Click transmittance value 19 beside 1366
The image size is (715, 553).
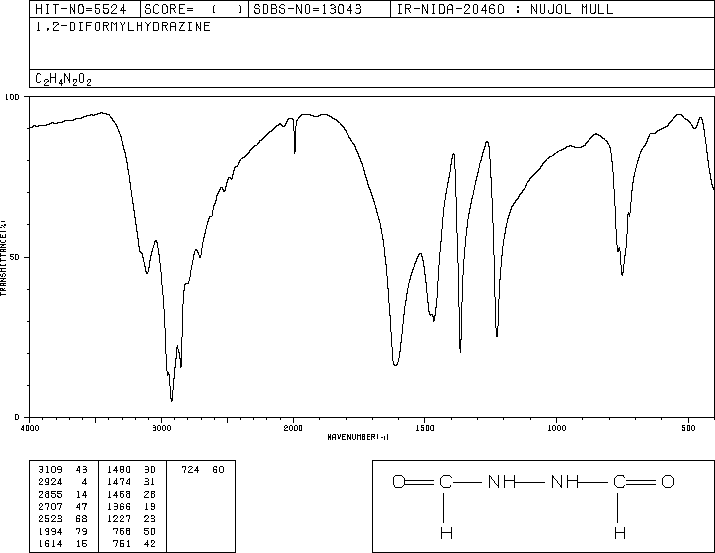tap(150, 506)
